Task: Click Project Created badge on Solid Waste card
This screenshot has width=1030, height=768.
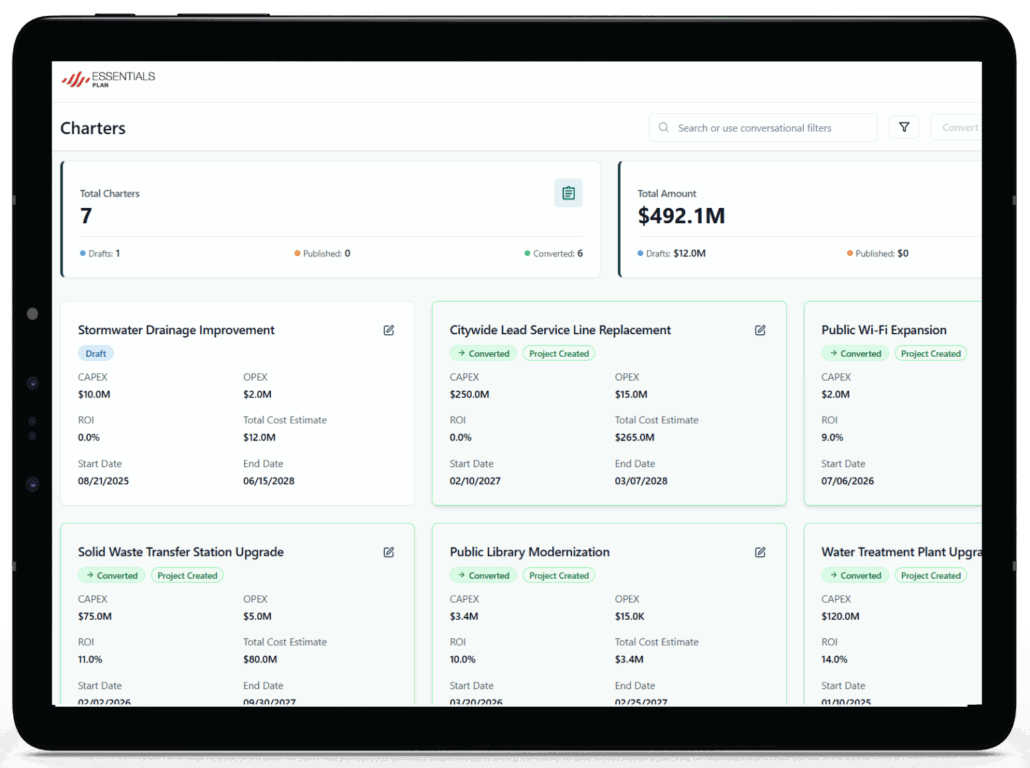Action: pos(187,576)
